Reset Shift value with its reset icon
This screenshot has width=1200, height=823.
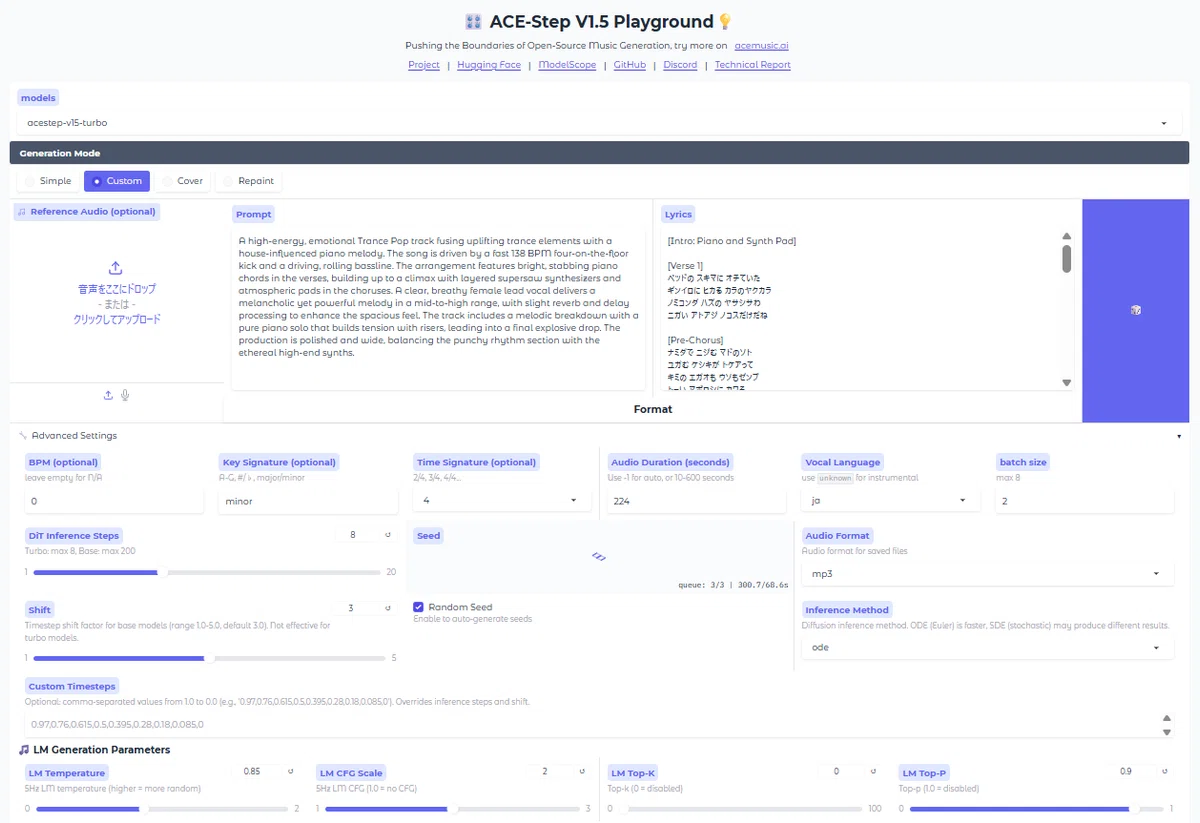coord(388,608)
